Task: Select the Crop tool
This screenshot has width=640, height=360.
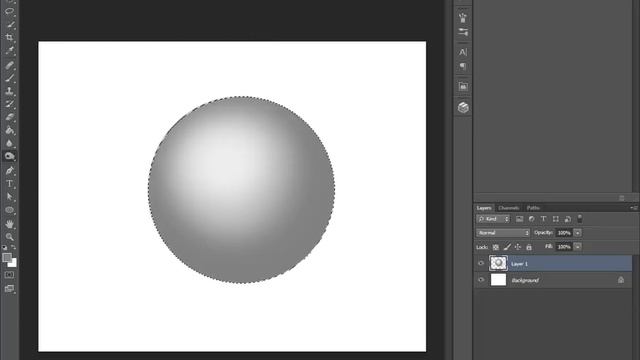Action: [x=9, y=38]
